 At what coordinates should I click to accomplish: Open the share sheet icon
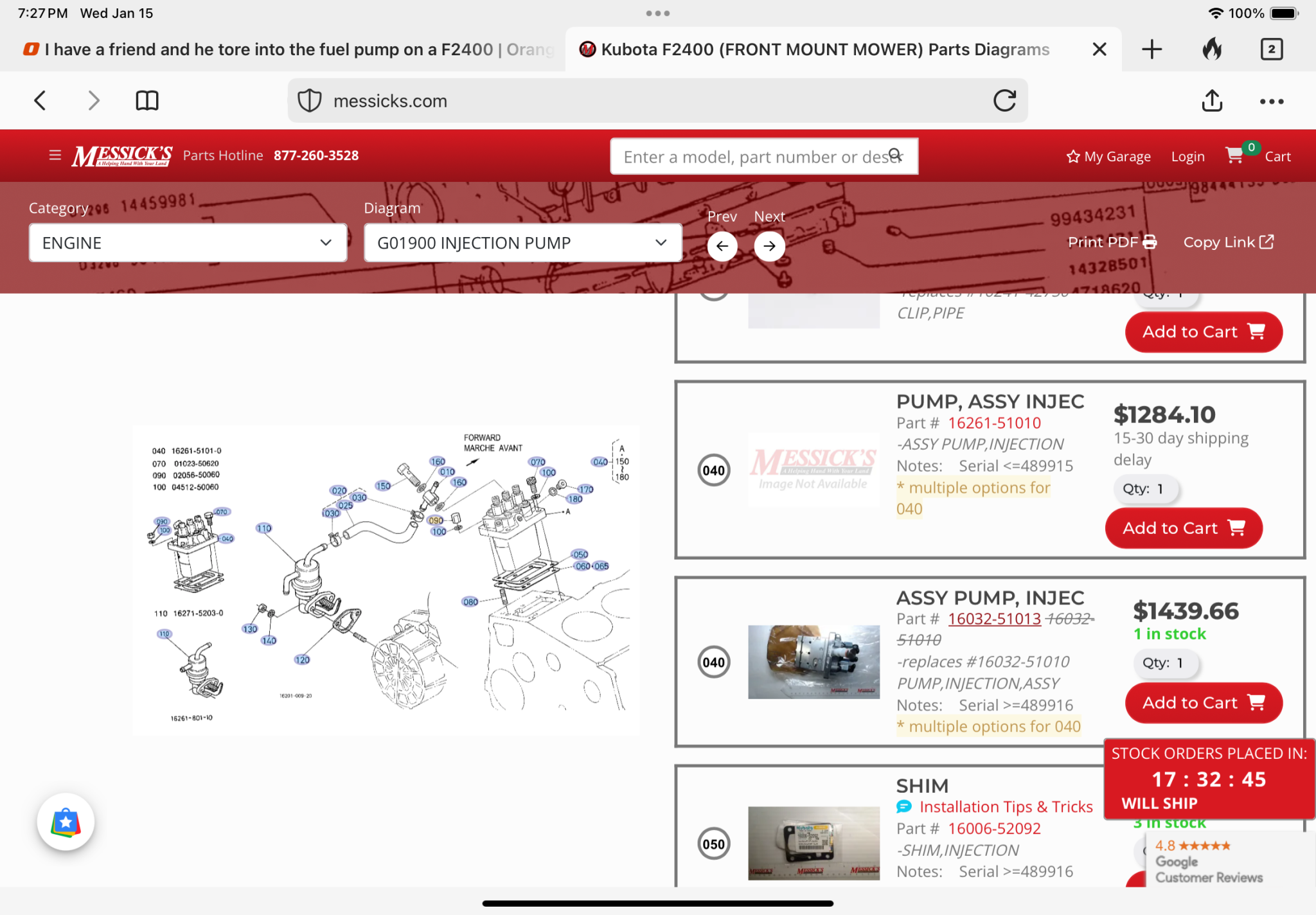pos(1212,100)
